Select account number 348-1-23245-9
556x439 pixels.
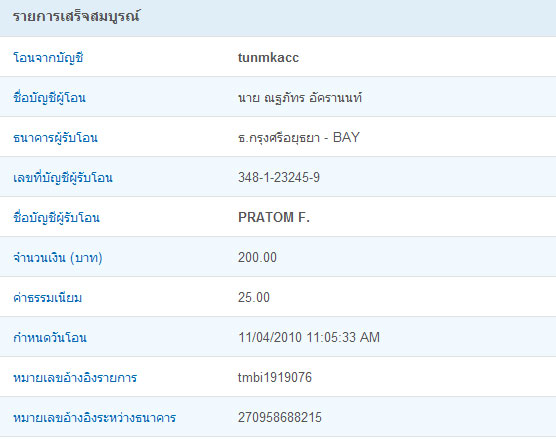tap(279, 177)
